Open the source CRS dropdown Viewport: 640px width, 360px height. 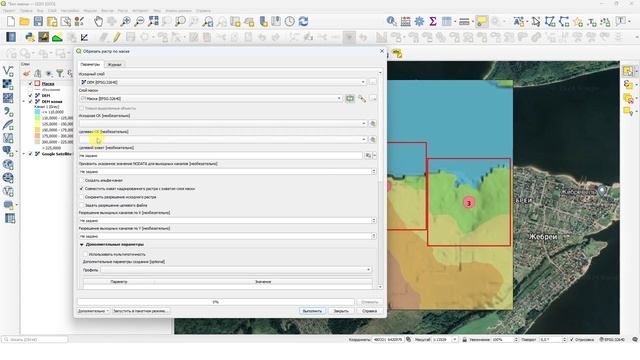223,123
